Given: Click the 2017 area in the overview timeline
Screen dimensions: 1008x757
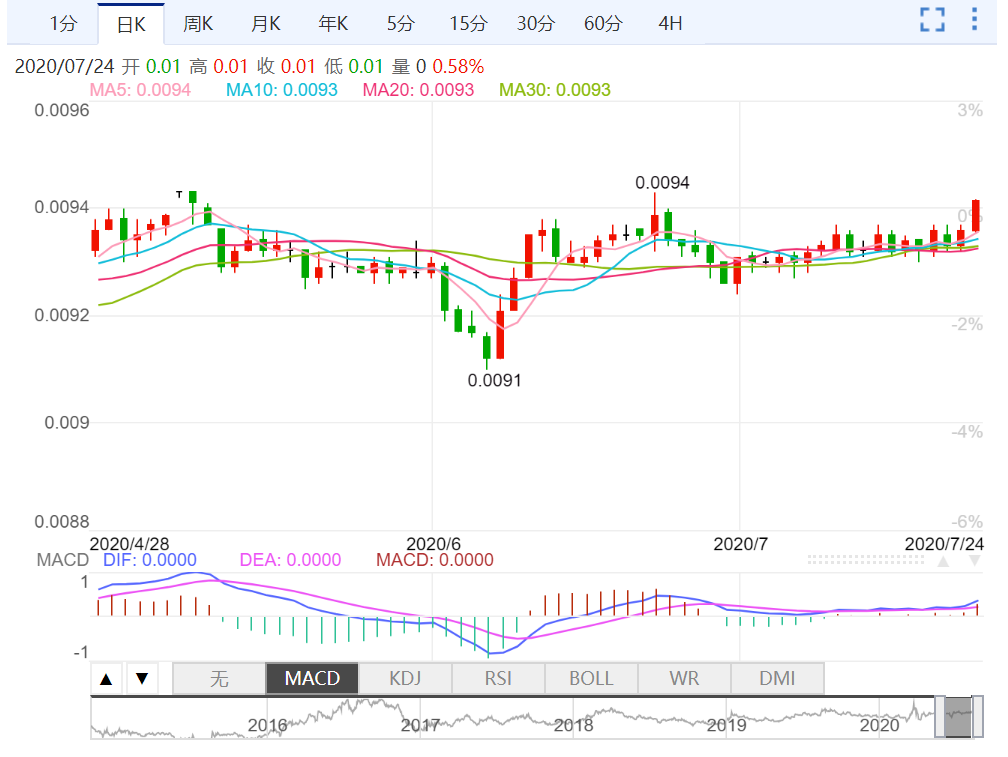Looking at the screenshot, I should point(420,724).
